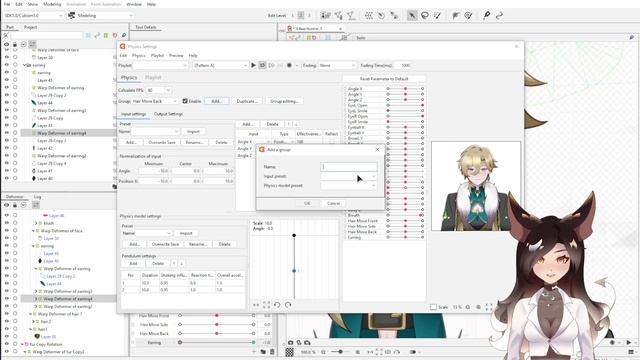Screen dimensions: 640x360
Task: Click the fit-to-view icon under pendulum view
Action: tap(267, 305)
